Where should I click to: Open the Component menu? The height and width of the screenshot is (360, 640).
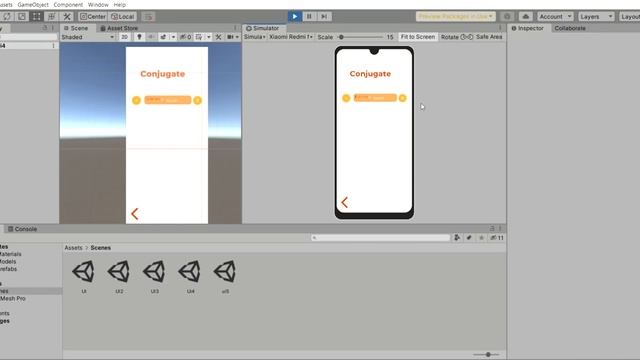pos(68,4)
